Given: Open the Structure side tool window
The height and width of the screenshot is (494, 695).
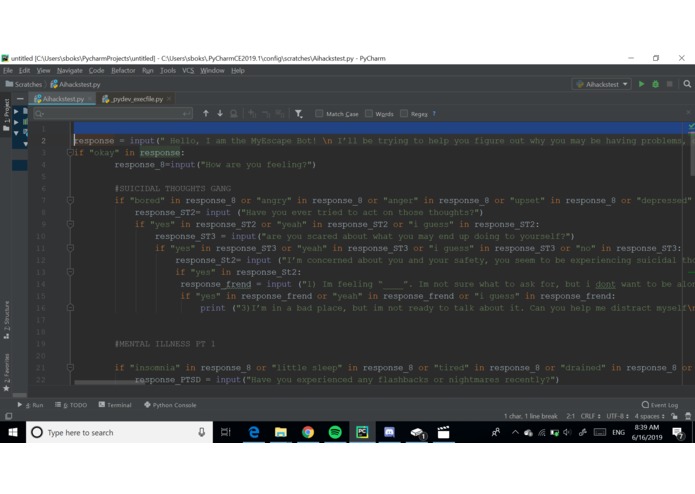Looking at the screenshot, I should (x=6, y=320).
